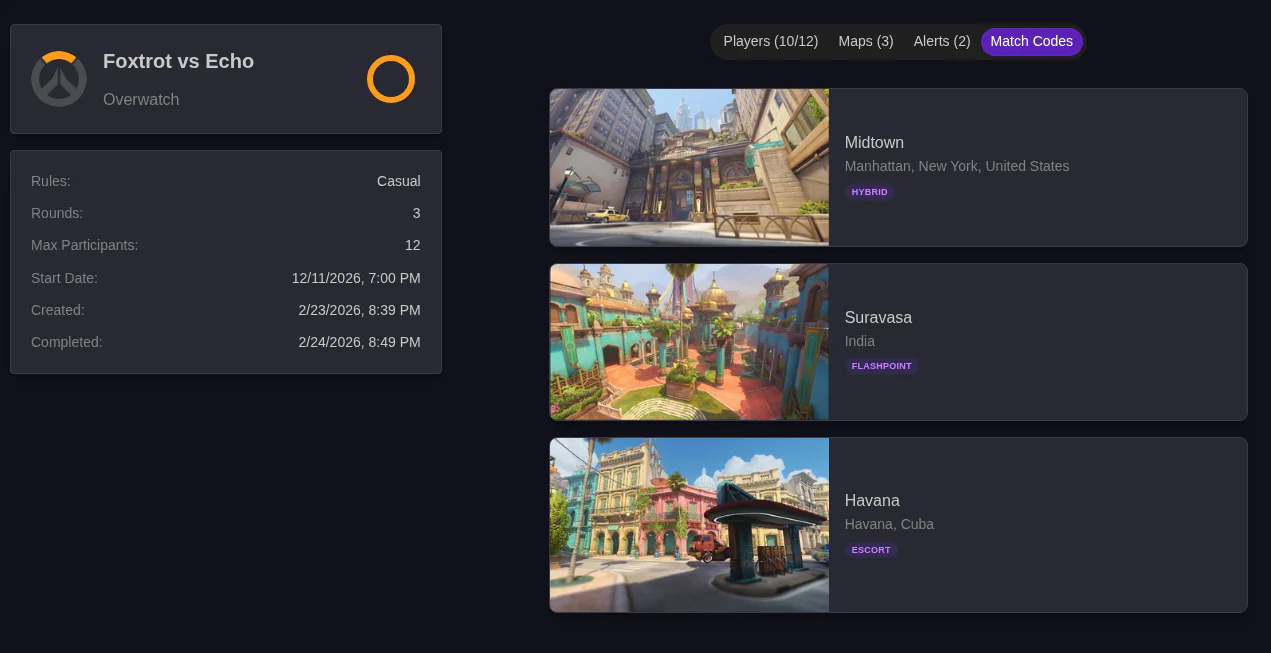Click the Manhattan, New York location text
Screen dimensions: 1271x653
(x=956, y=166)
